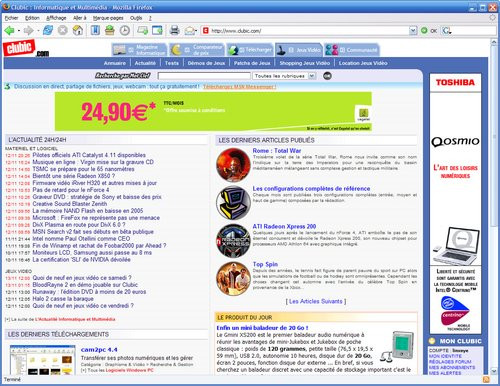Click the Clubic.com logo
This screenshot has width=500, height=386.
pos(26,49)
